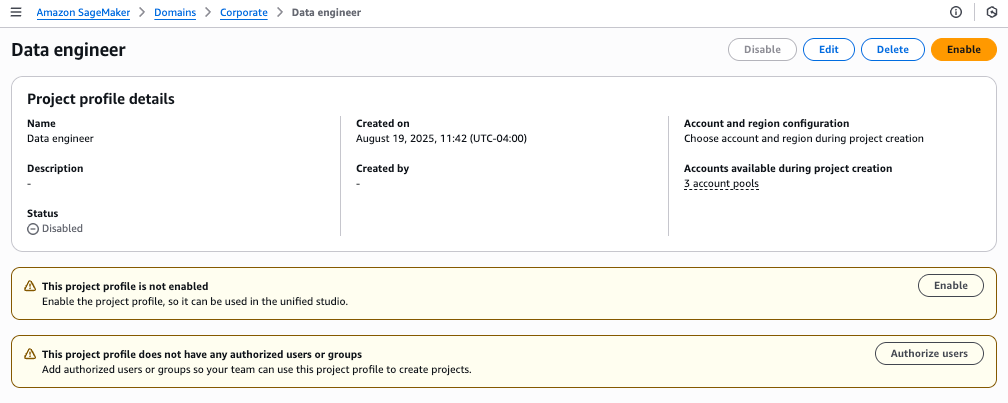This screenshot has width=1008, height=403.
Task: Select the Data engineer breadcrumb item
Action: pos(326,12)
